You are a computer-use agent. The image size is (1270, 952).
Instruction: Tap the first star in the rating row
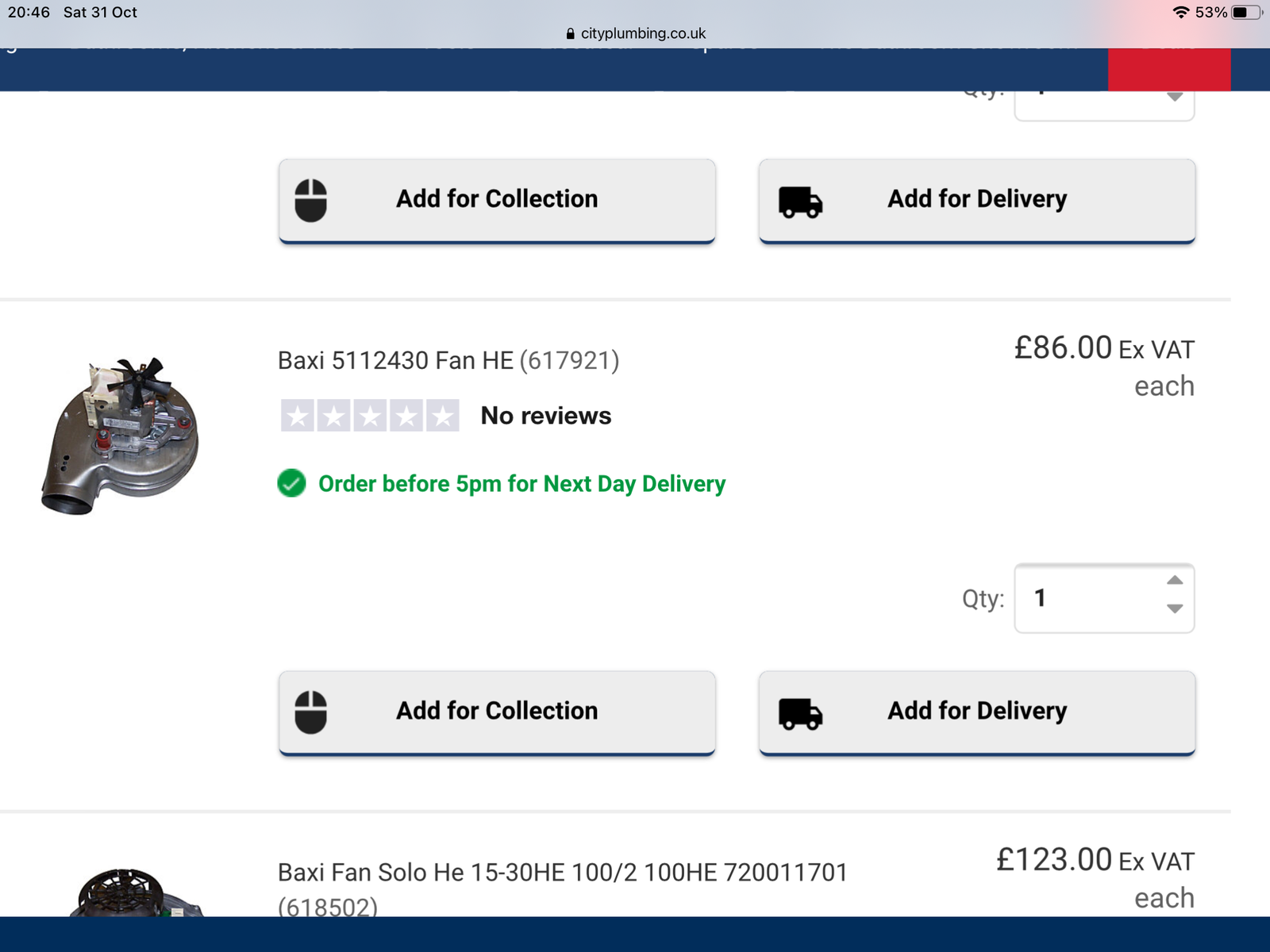[x=298, y=416]
